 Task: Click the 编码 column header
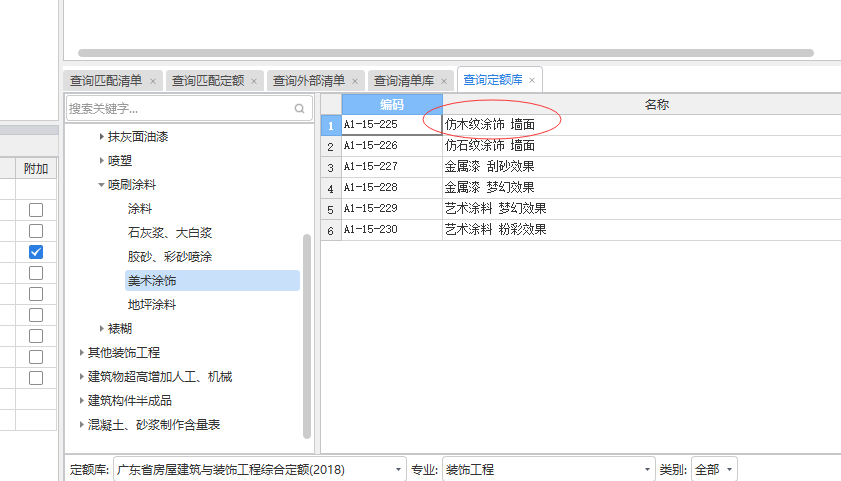[392, 104]
